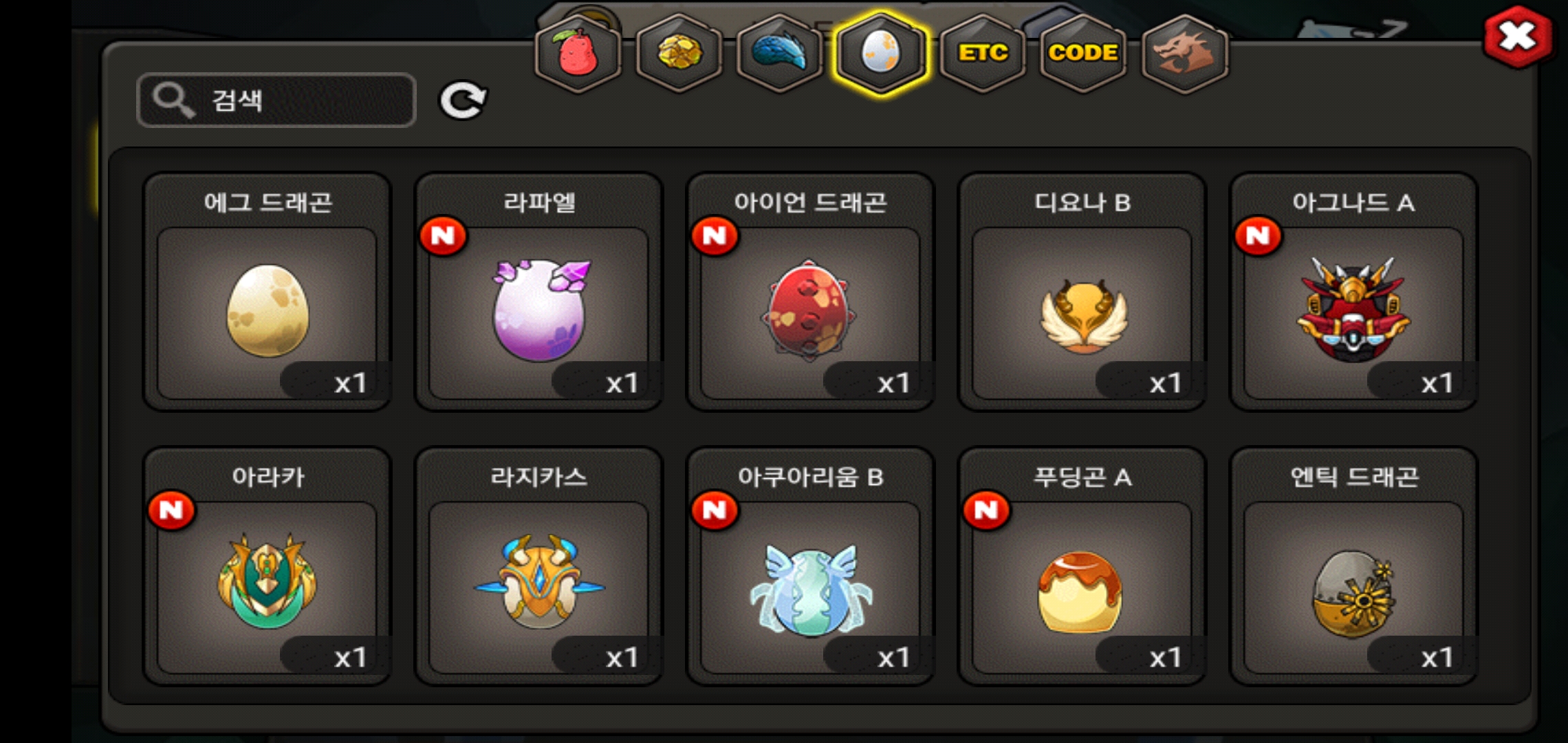Choose the 엔틱 드래곤 egg
1568x743 pixels.
point(1353,566)
